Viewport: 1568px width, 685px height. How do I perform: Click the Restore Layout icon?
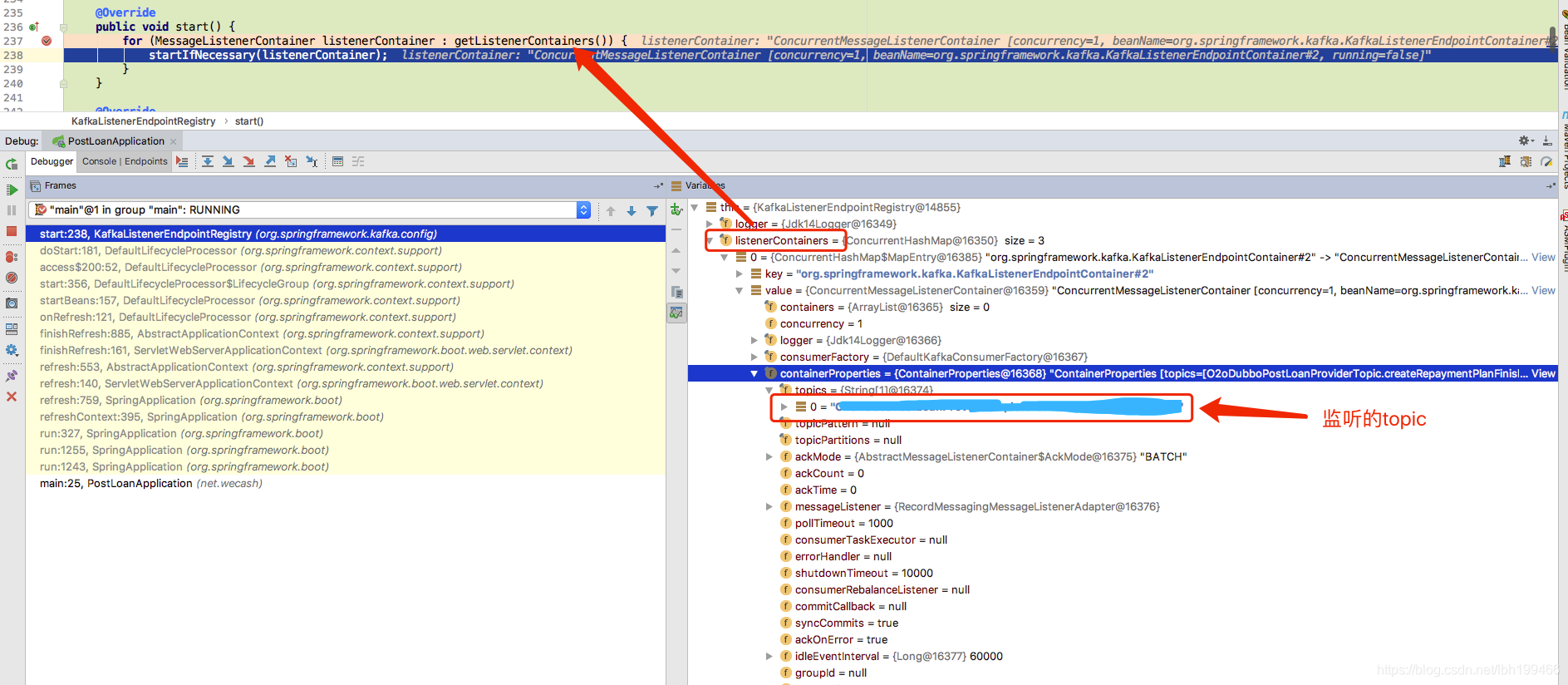pos(12,329)
